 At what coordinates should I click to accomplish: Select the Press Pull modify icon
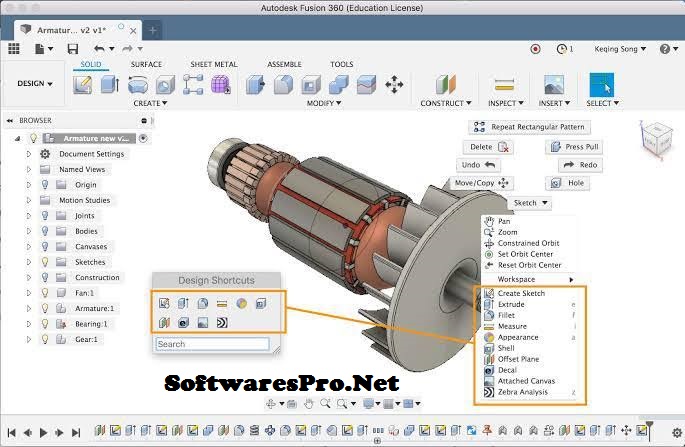[256, 84]
